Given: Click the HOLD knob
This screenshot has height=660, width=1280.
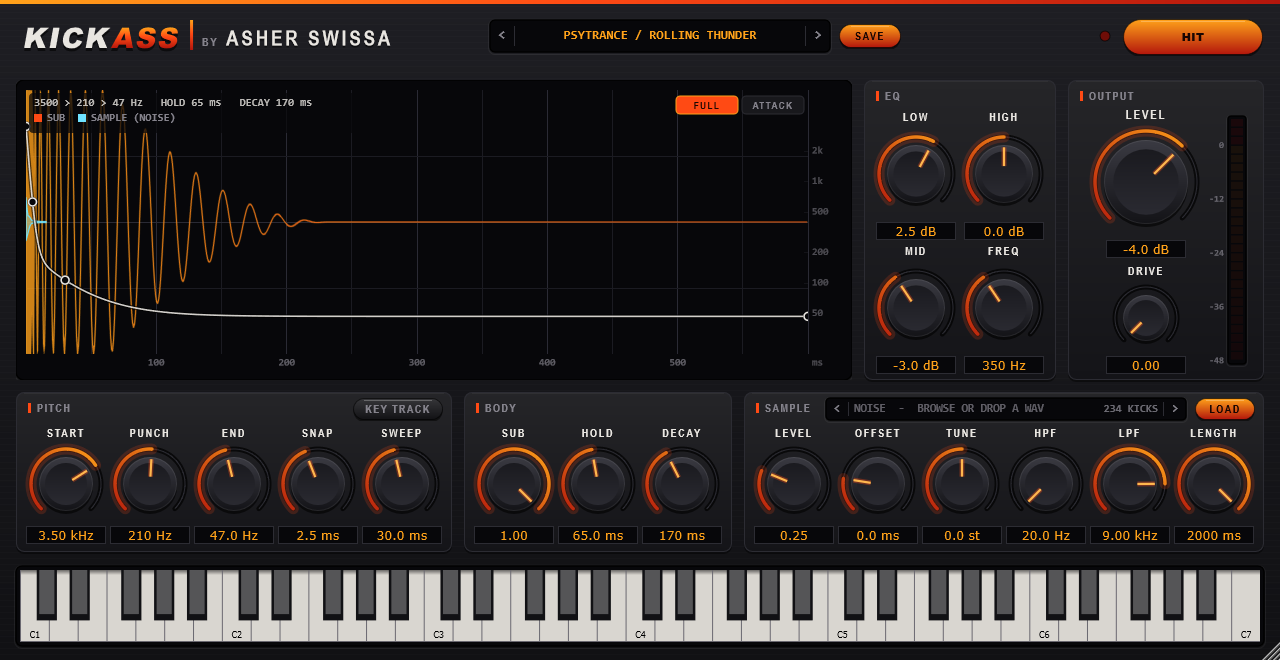Looking at the screenshot, I should coord(597,482).
